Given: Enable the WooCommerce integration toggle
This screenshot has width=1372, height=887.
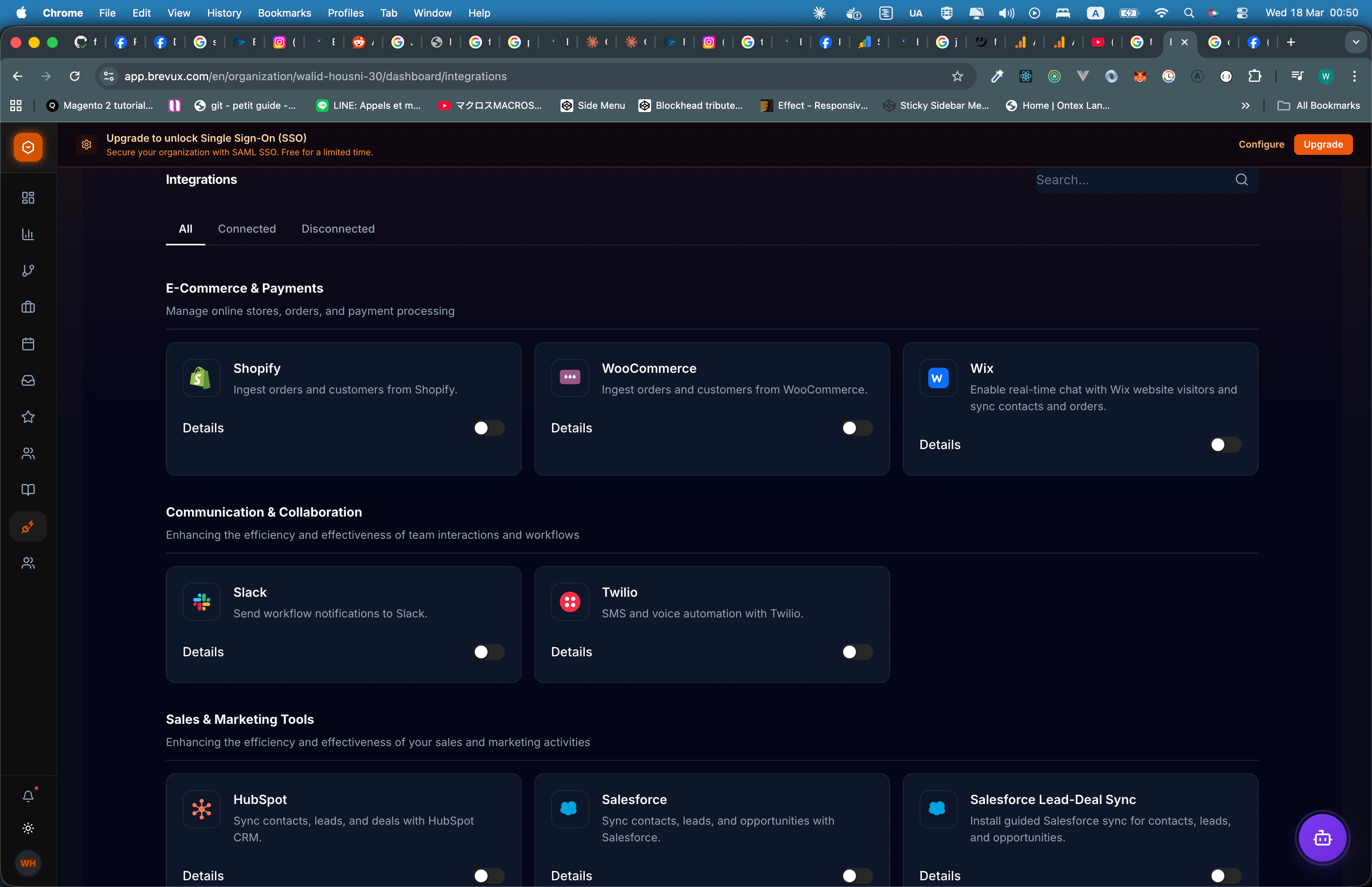Looking at the screenshot, I should click(x=857, y=428).
